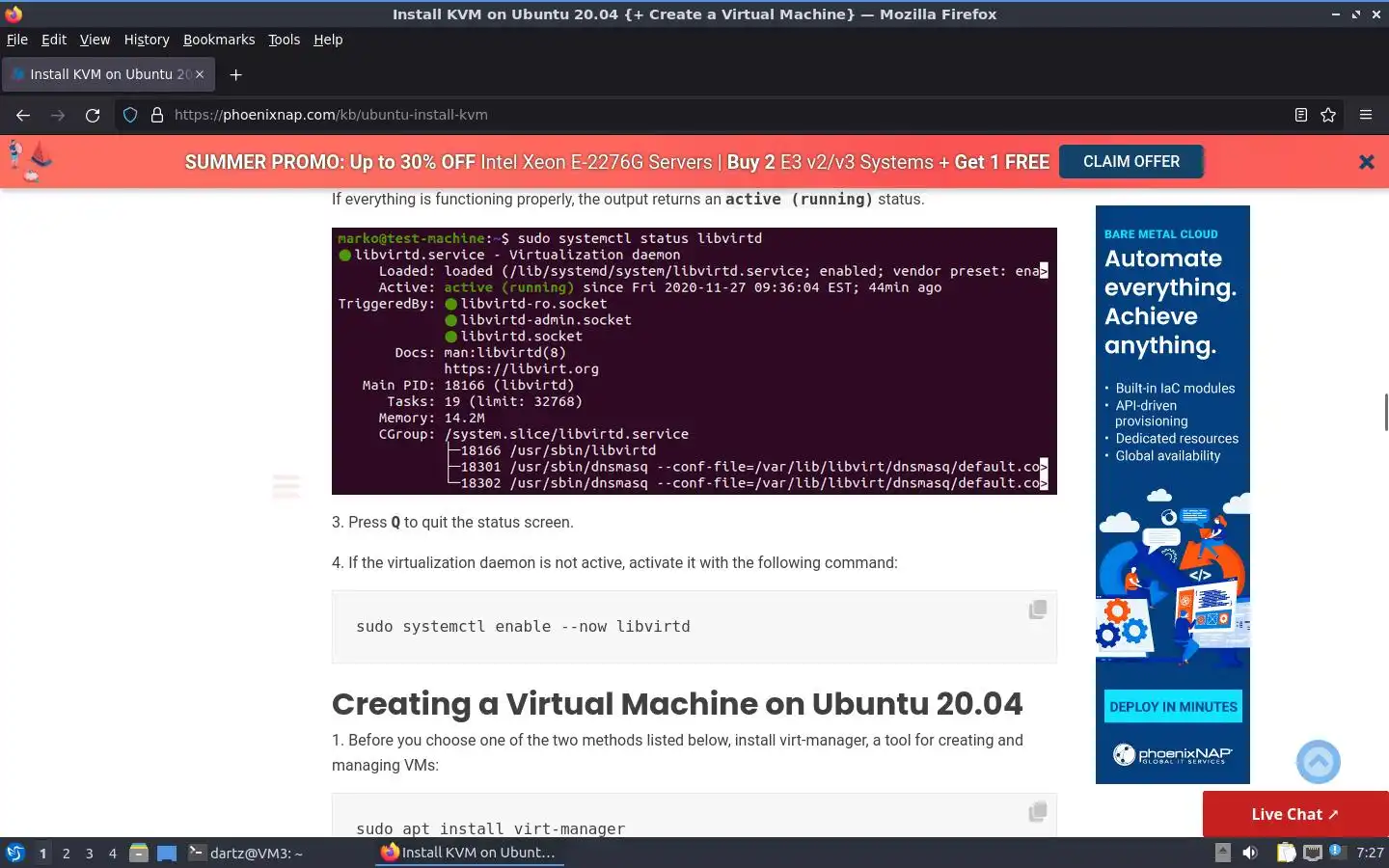Click the 'Press Q to quit the status screen' text

[x=460, y=522]
